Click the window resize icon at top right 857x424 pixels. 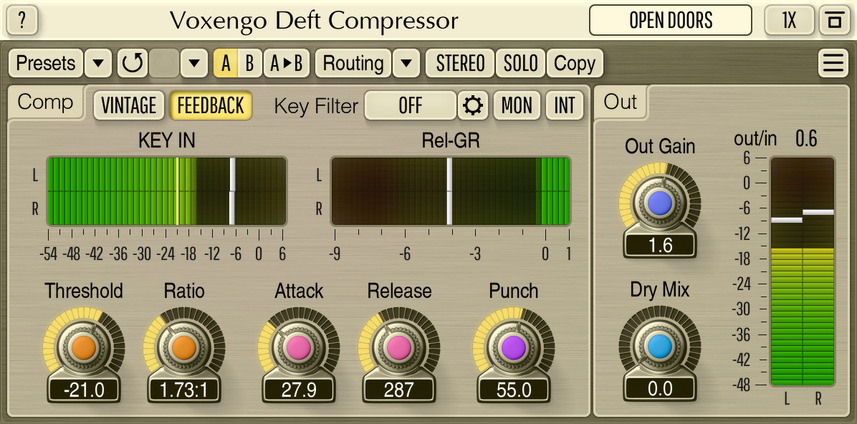[x=831, y=20]
